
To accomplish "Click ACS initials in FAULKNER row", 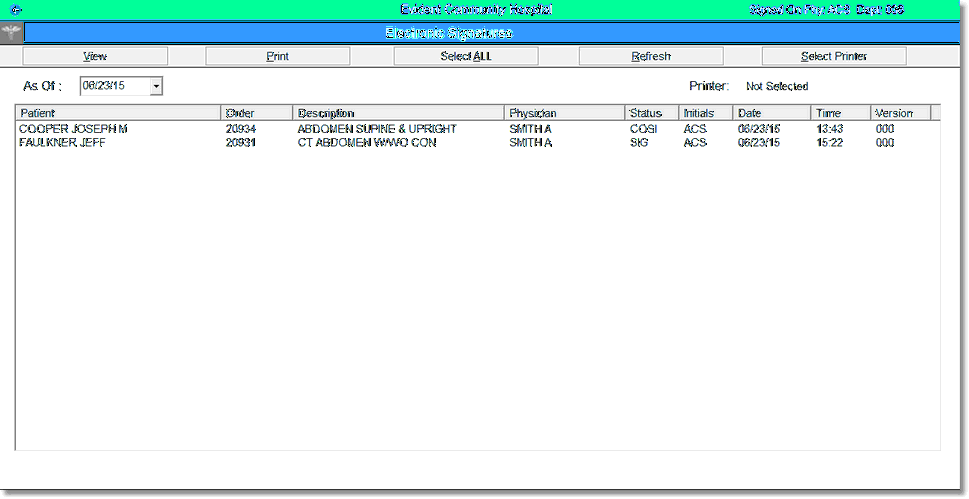I will (x=695, y=143).
